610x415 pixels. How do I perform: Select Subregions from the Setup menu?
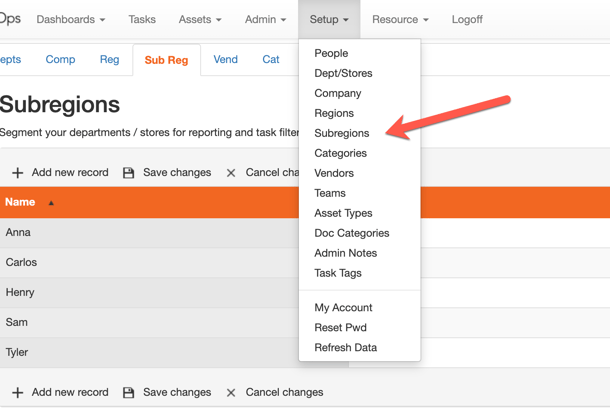341,133
